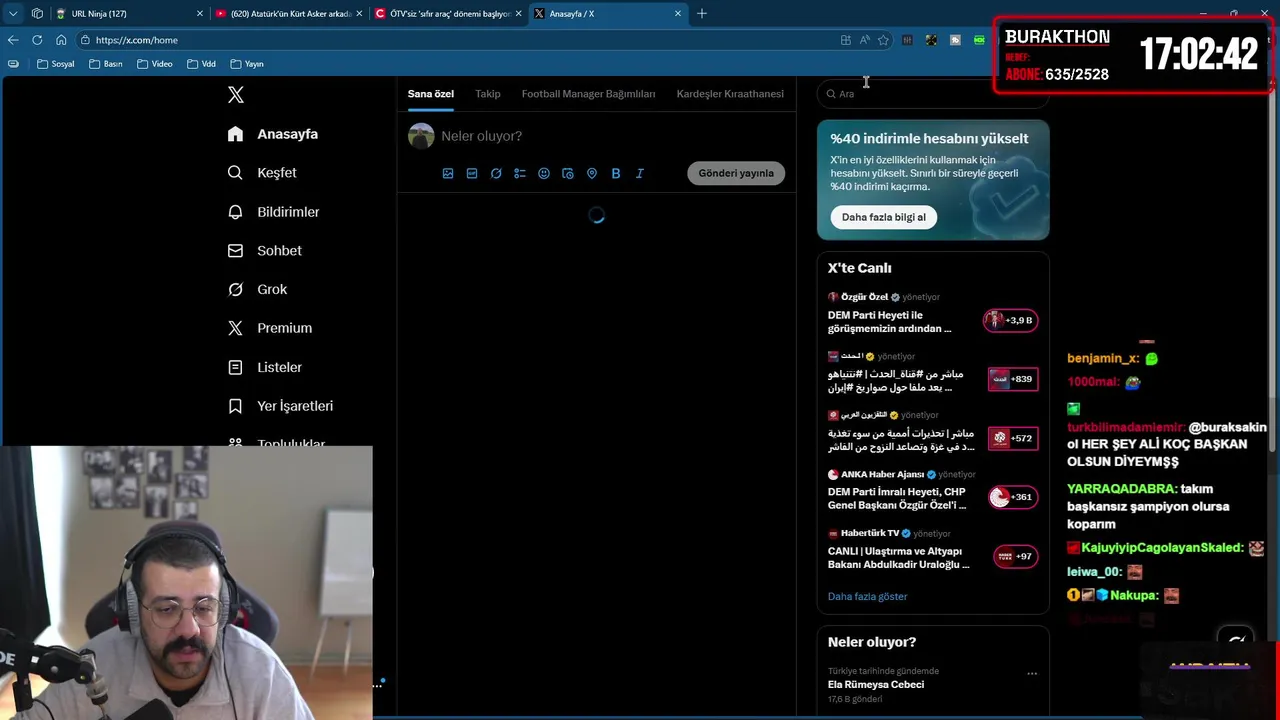Open Yer İşaretleri bookmarks
The width and height of the screenshot is (1280, 720).
[x=281, y=406]
